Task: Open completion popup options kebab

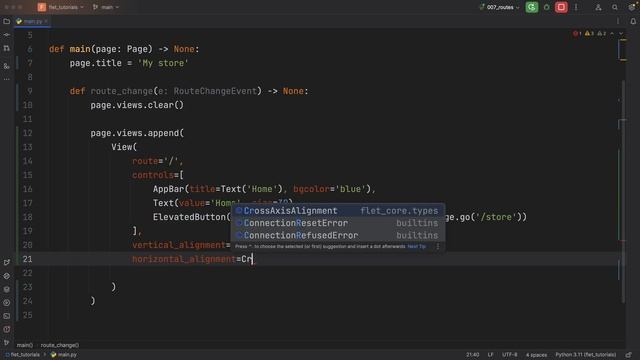Action: 438,247
